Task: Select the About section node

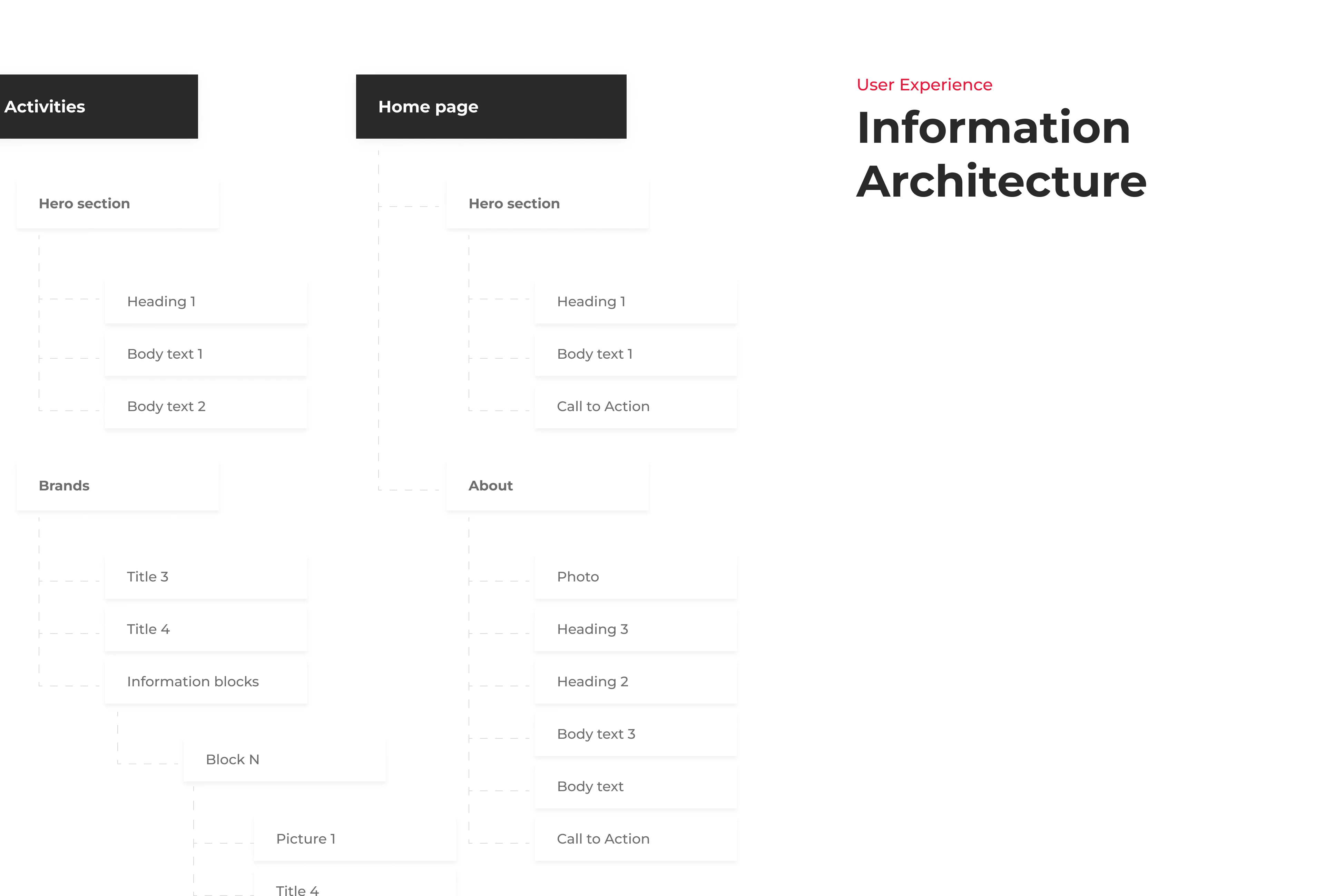Action: click(x=547, y=486)
